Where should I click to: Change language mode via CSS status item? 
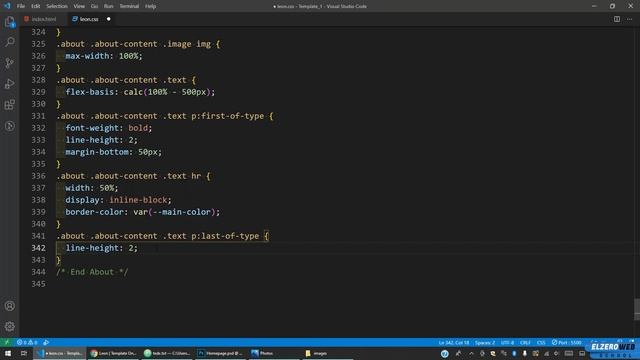tap(541, 342)
